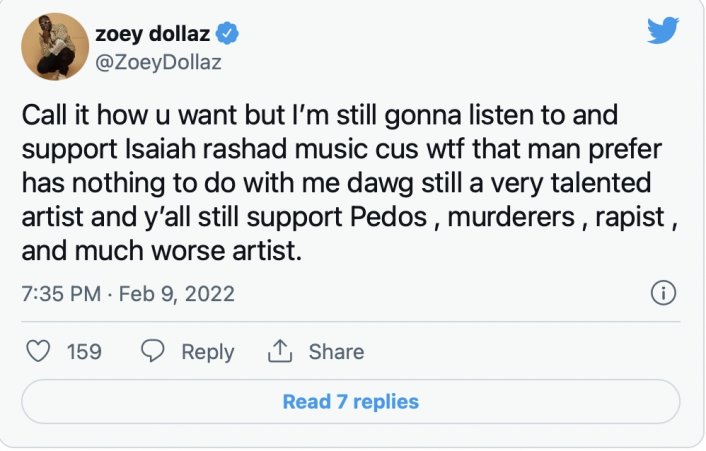This screenshot has width=706, height=451.
Task: Open the tweet info circle icon
Action: (x=663, y=293)
